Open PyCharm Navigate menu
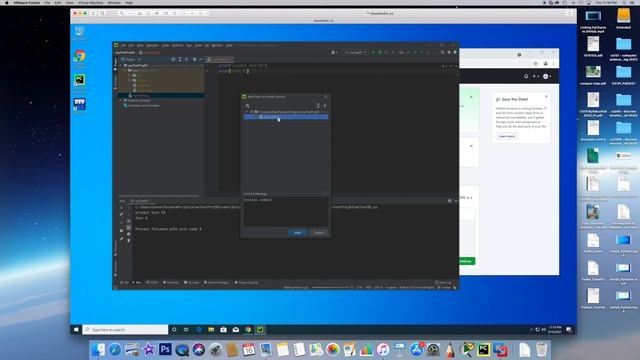Screen dimensions: 640x360 click(x=153, y=45)
